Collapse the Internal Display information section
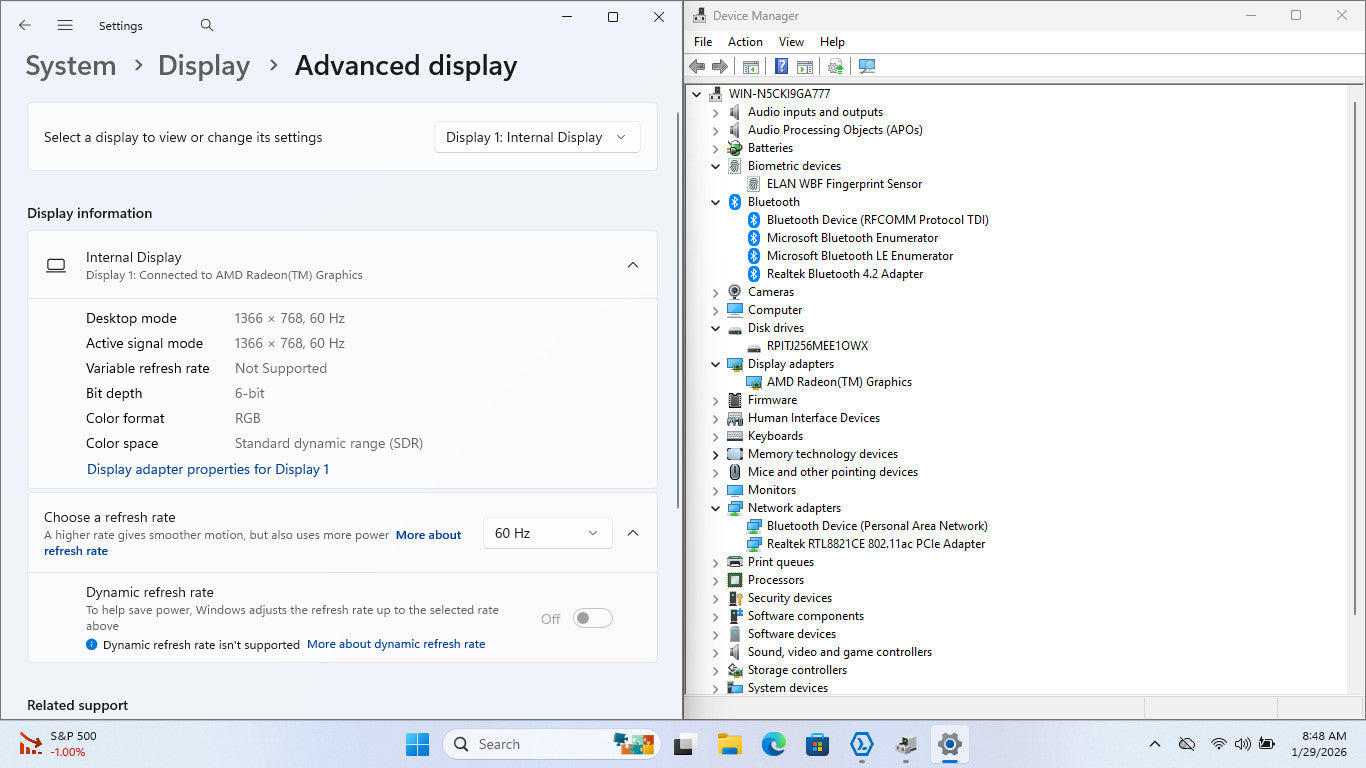 coord(632,265)
